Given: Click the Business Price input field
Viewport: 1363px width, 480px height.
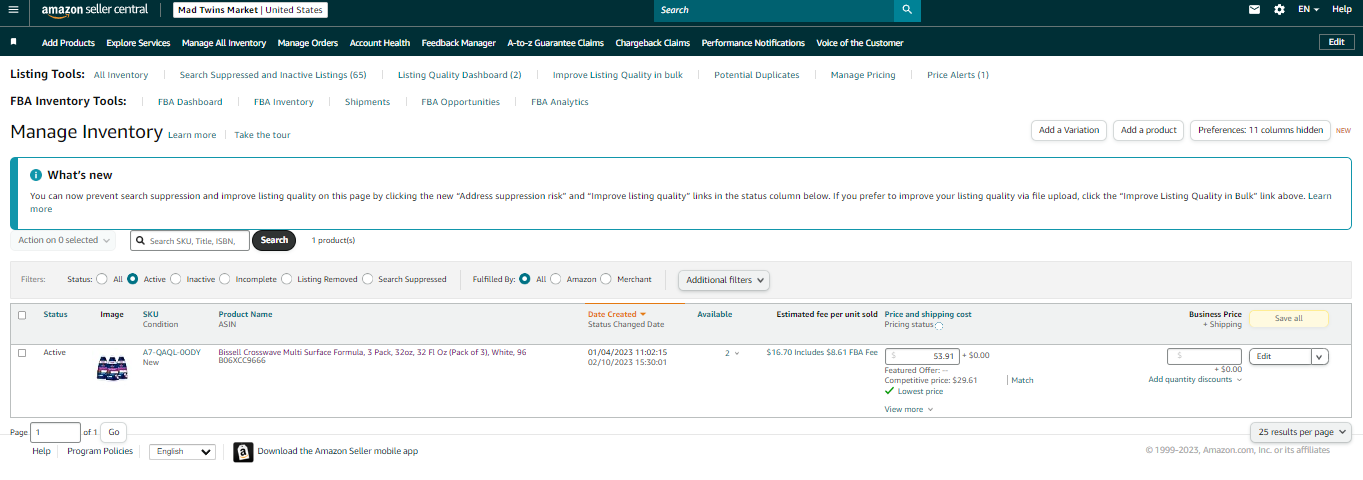Looking at the screenshot, I should [x=1205, y=356].
